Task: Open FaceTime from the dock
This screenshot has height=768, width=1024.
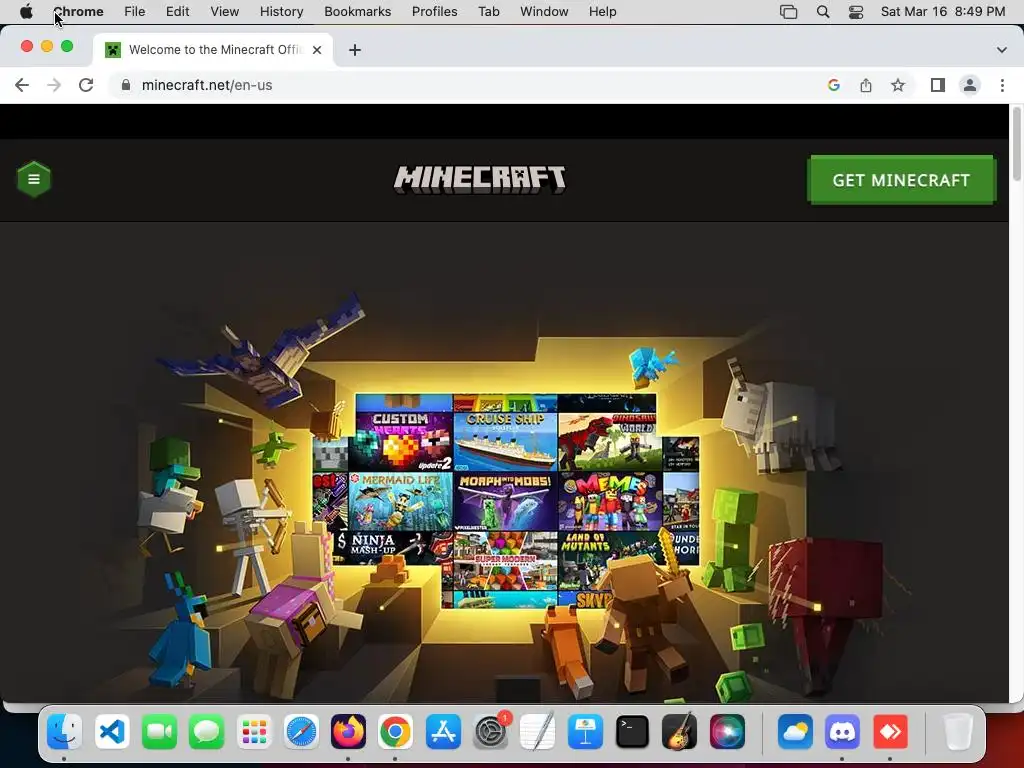Action: point(159,731)
